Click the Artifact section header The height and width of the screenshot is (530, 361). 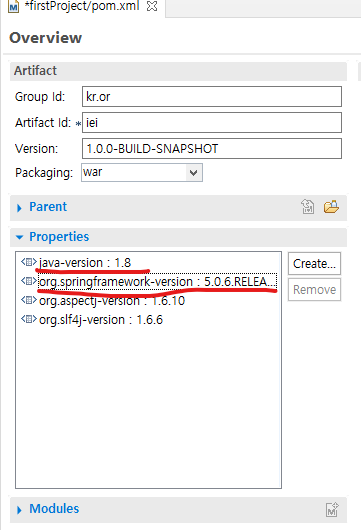(x=178, y=71)
